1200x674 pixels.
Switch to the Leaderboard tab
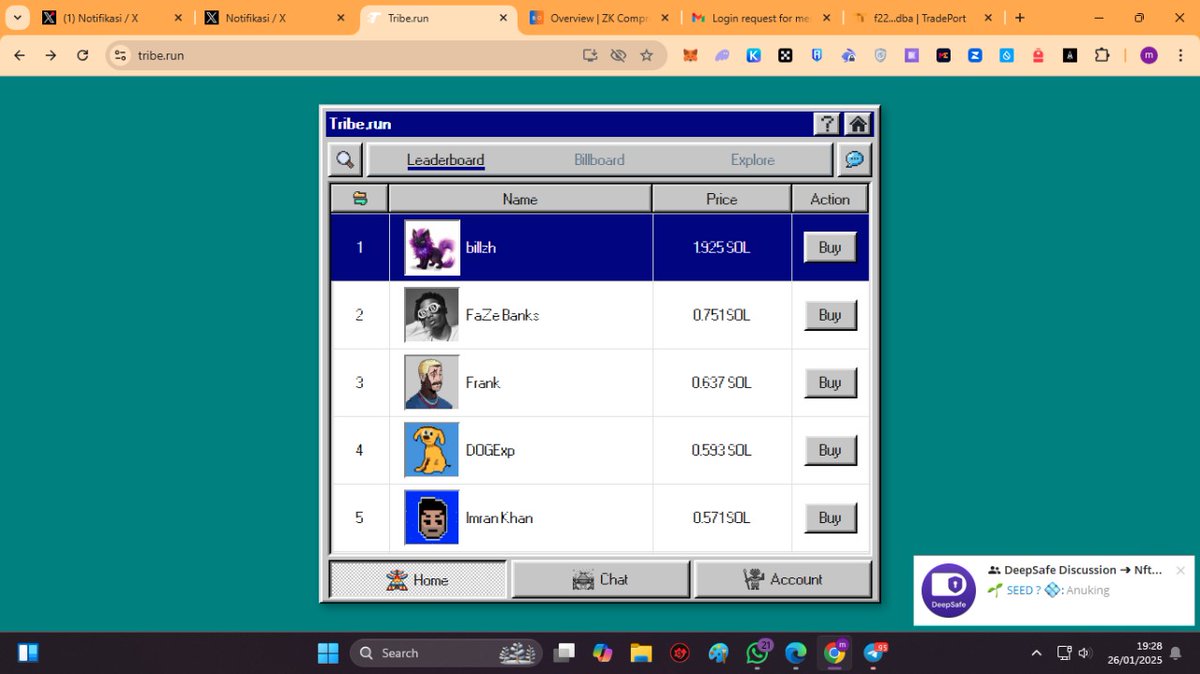445,160
